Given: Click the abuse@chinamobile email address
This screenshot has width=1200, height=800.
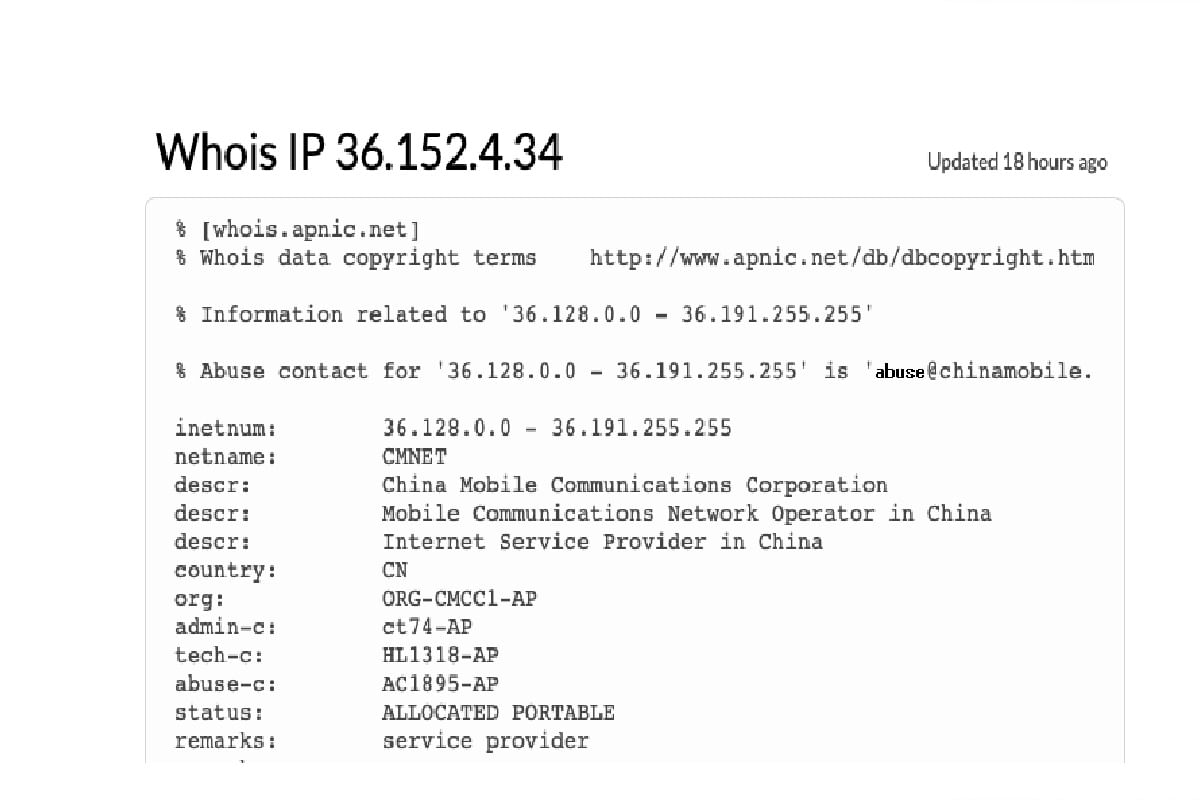Looking at the screenshot, I should click(983, 372).
